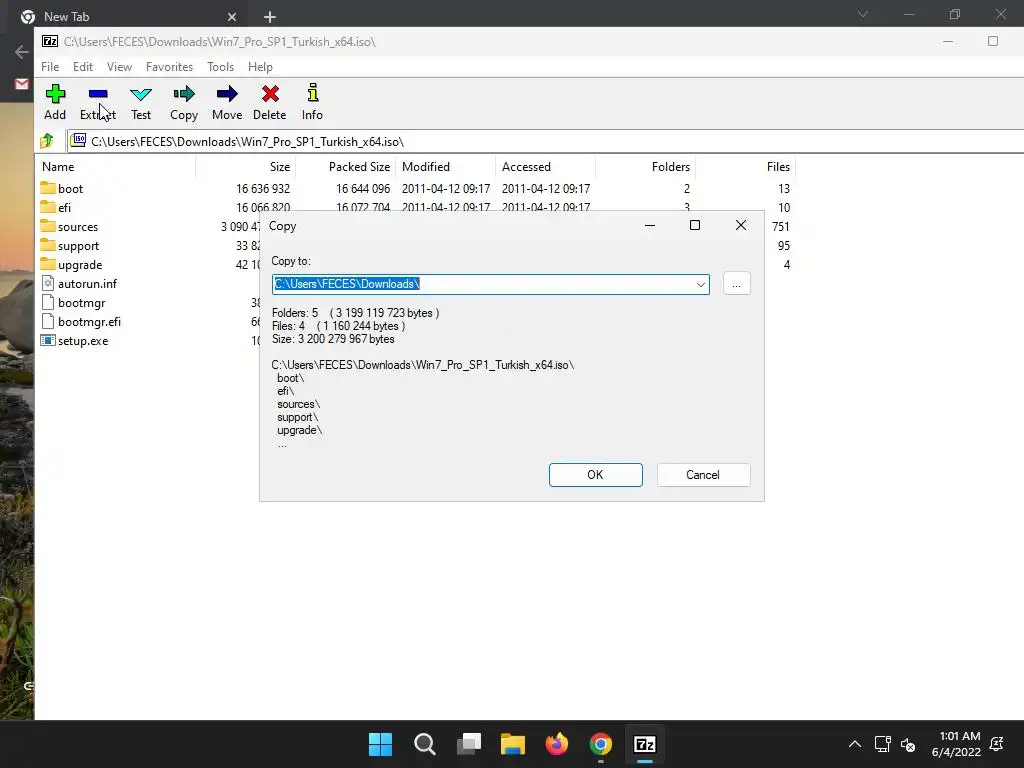Sort by Packed Size column

pyautogui.click(x=345, y=167)
